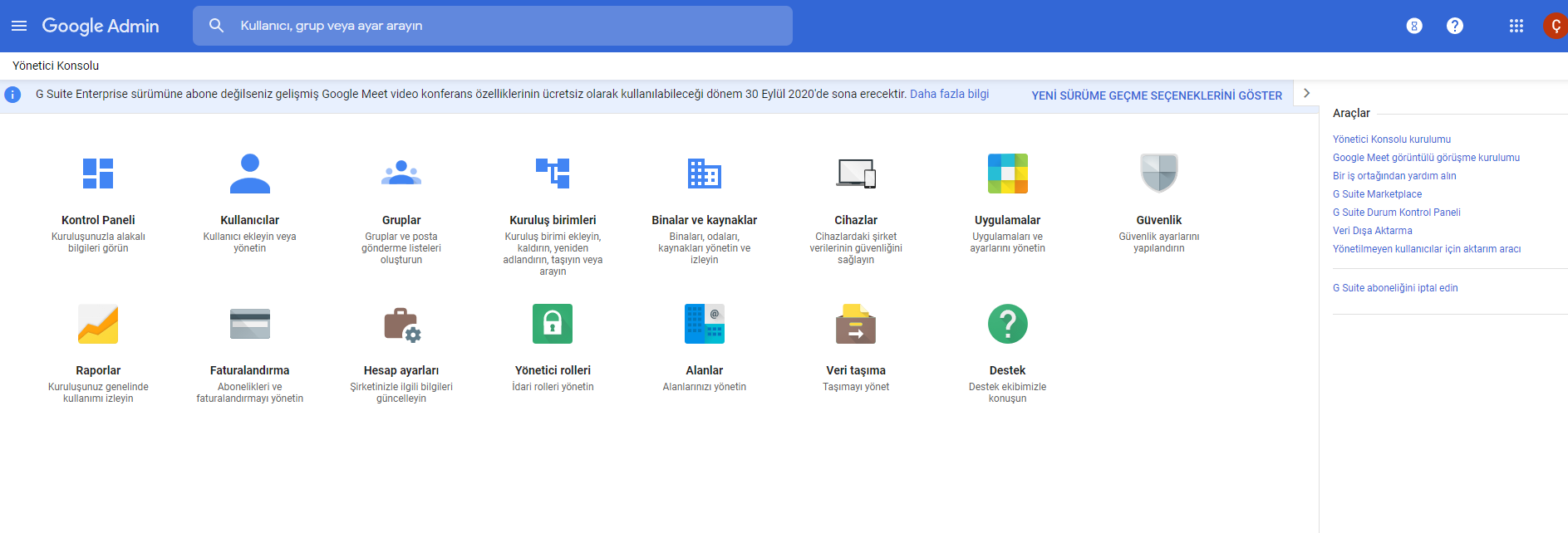
Task: Click the 'Uygulamalar' title label
Action: 1008,220
